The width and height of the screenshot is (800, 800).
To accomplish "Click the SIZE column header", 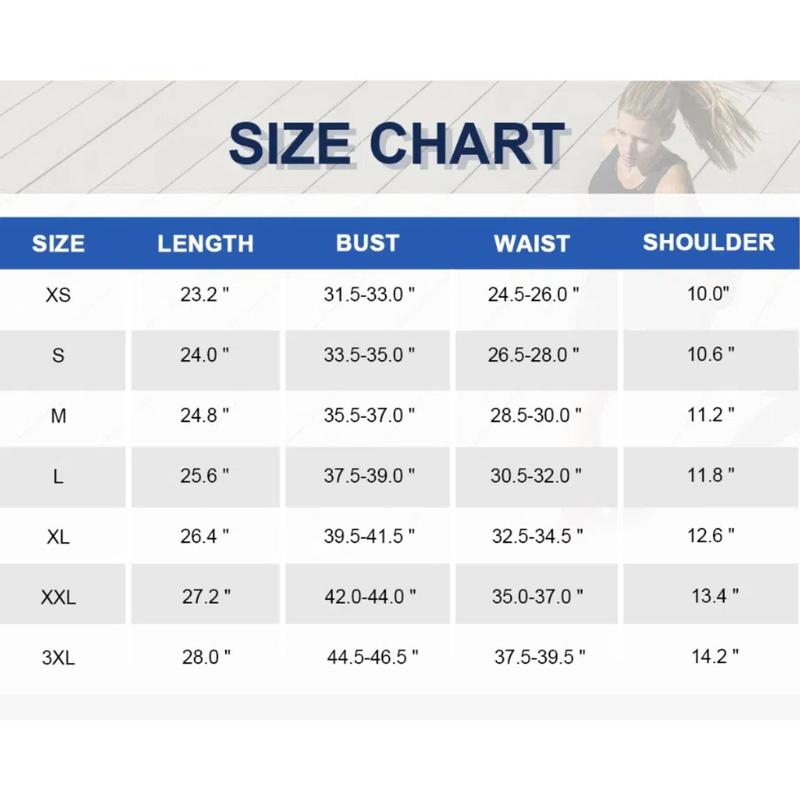I will coord(58,244).
